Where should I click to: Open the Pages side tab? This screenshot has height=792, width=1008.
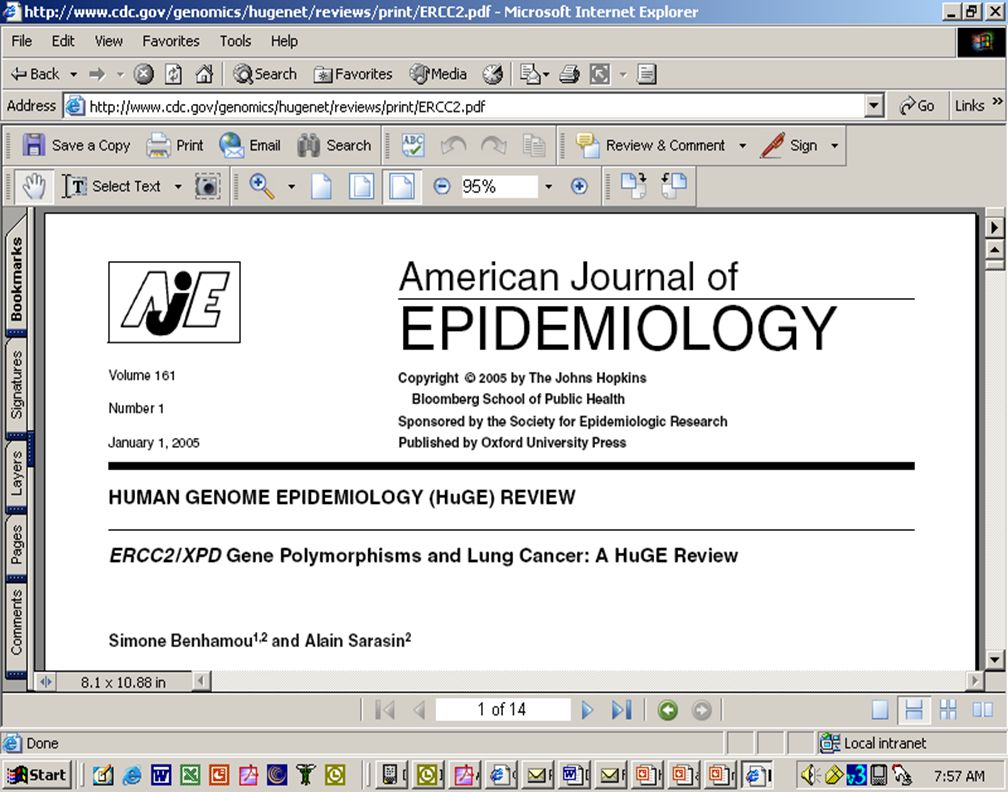click(x=17, y=544)
